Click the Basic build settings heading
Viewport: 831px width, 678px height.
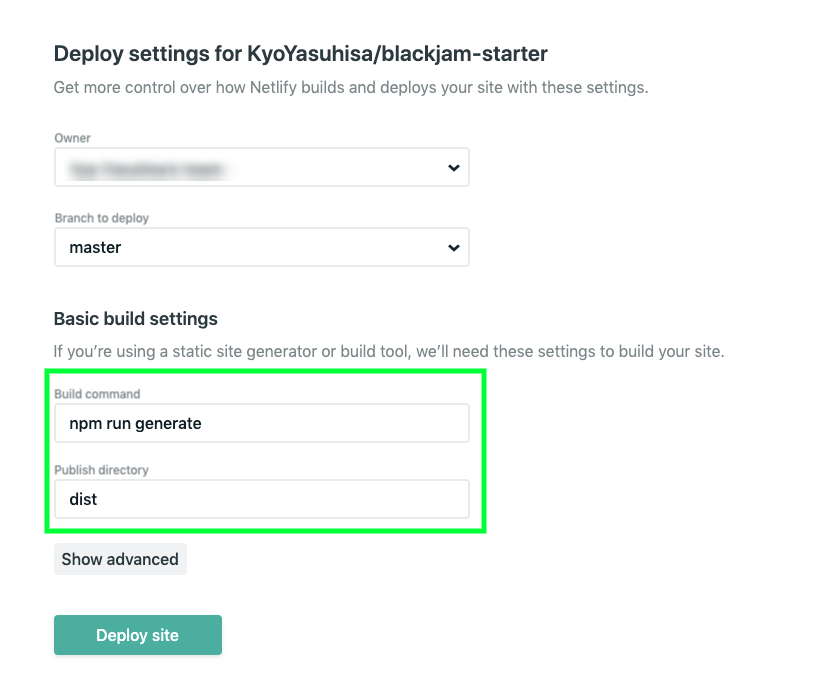pyautogui.click(x=136, y=319)
